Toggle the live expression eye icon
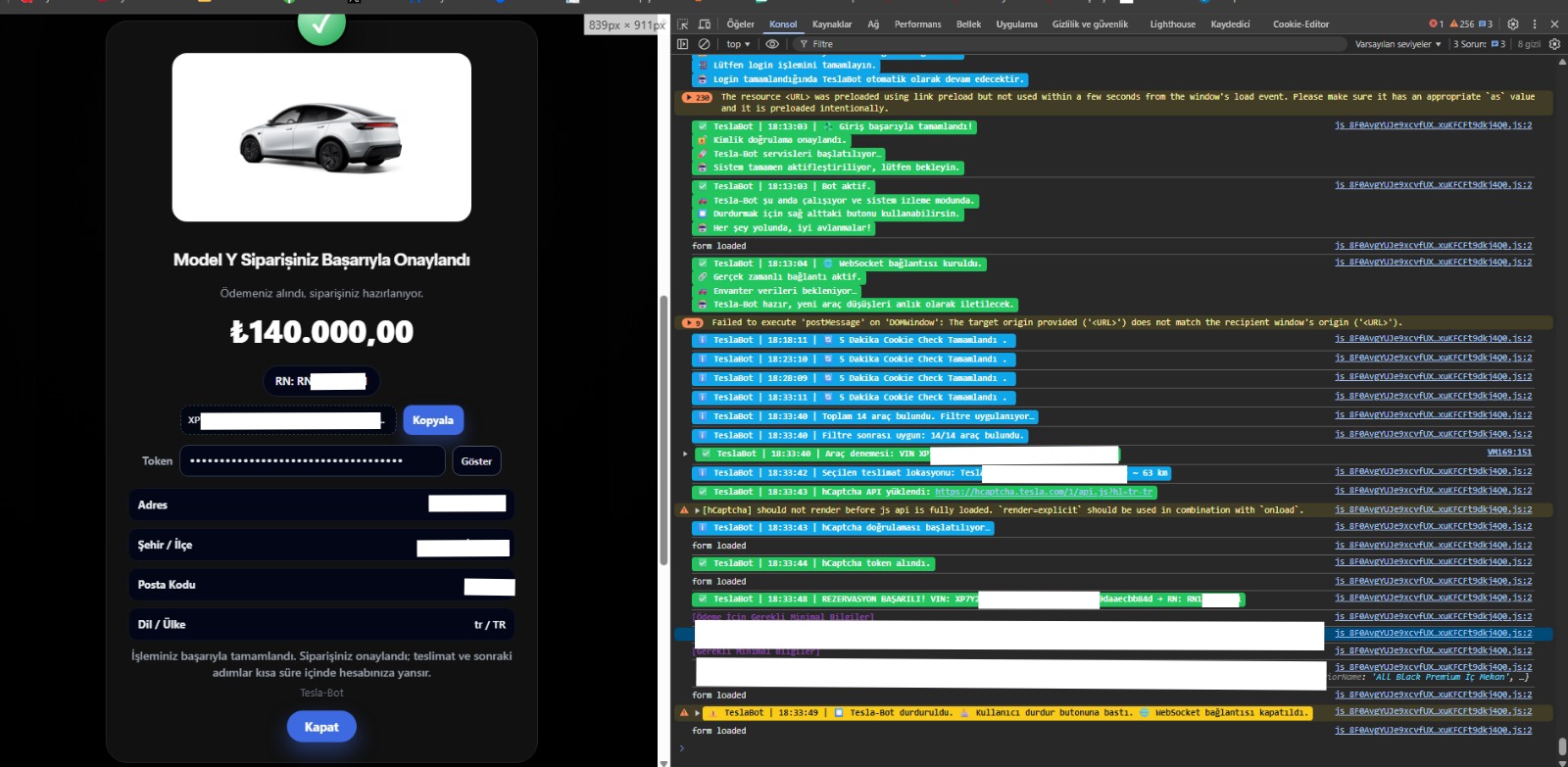Screen dimensions: 1568x767 tap(772, 44)
